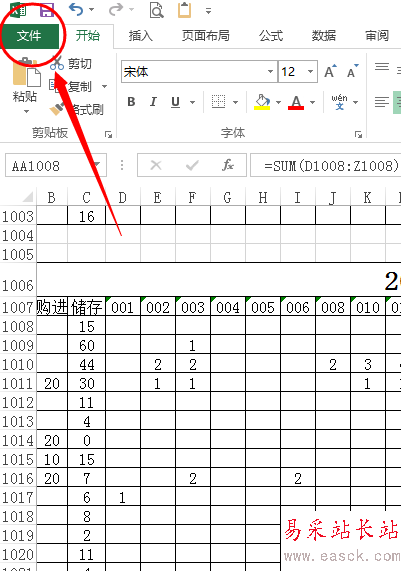
Task: Click 剪切 (Cut) scissors button
Action: pos(71,63)
